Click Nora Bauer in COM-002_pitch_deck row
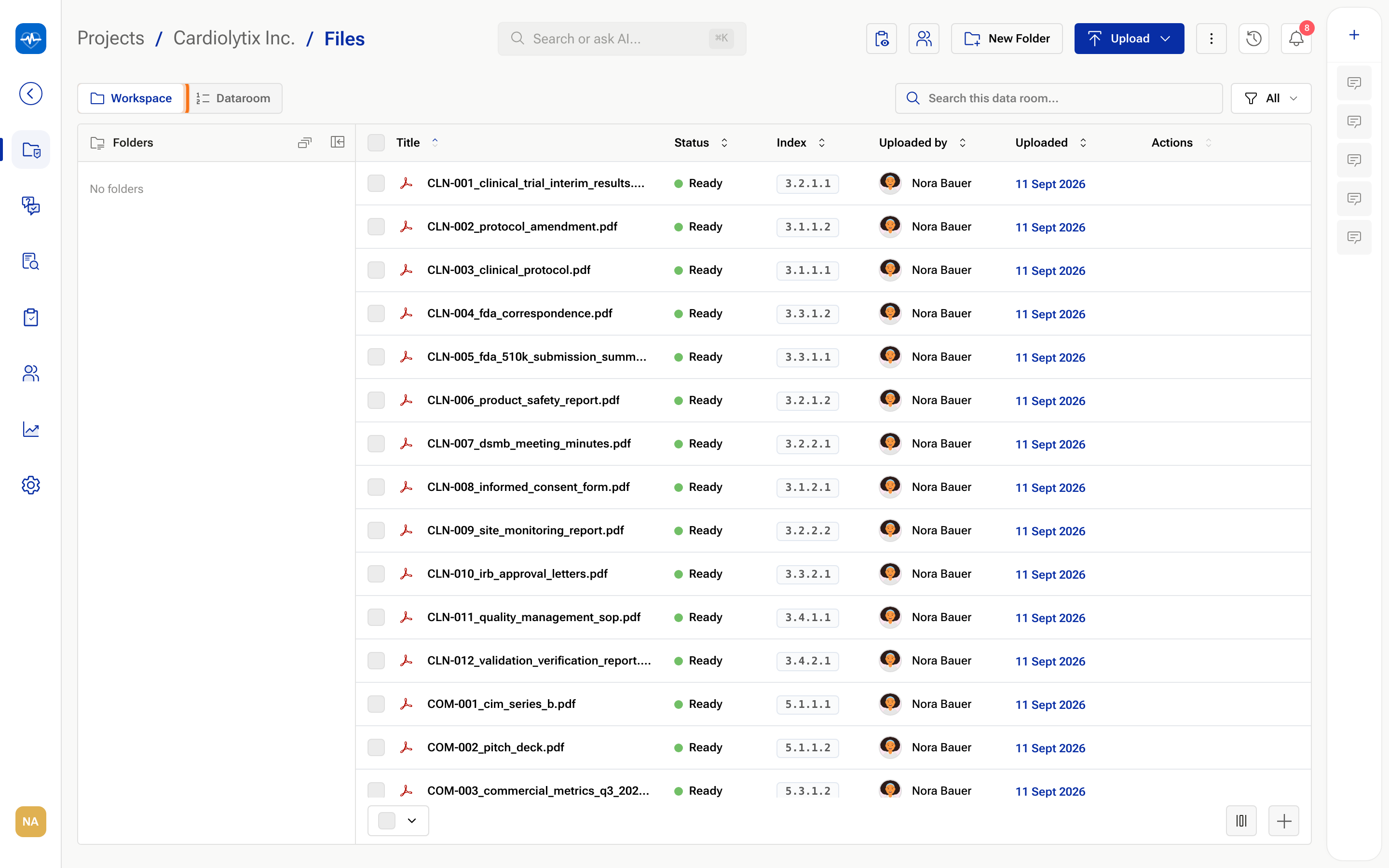 tap(941, 747)
